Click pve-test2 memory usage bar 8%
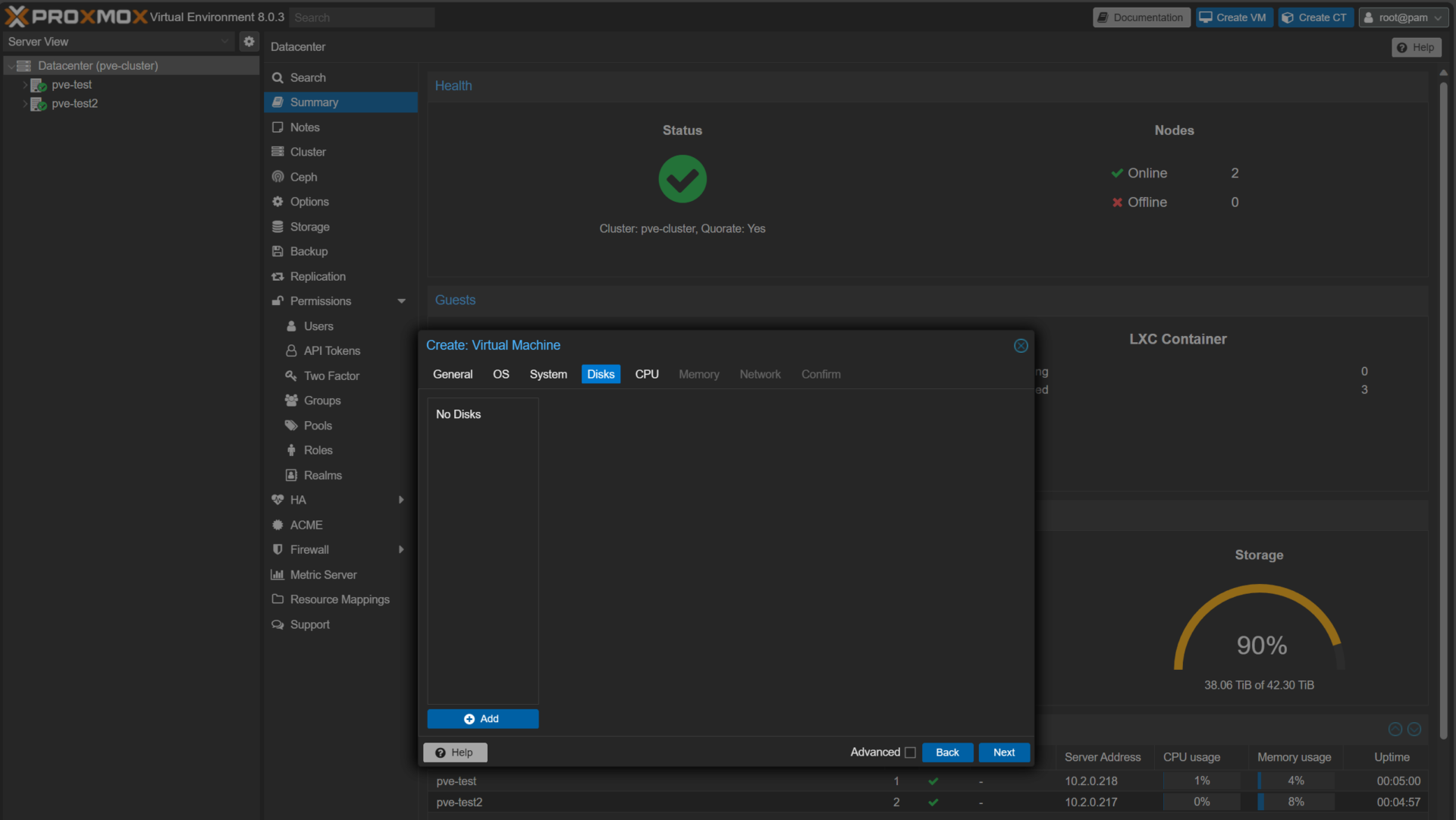 [1295, 802]
